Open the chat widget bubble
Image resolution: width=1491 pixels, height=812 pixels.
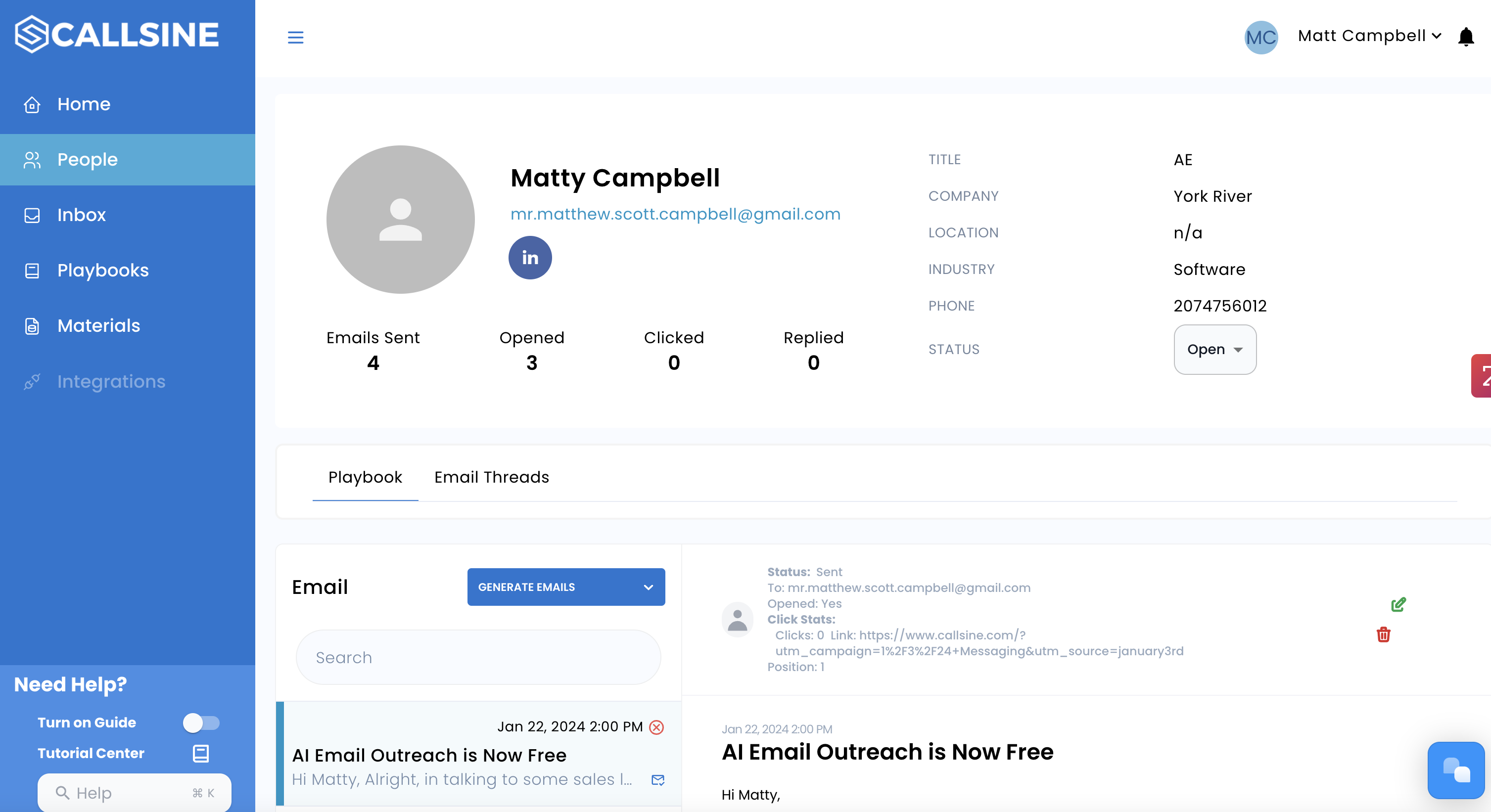coord(1455,770)
